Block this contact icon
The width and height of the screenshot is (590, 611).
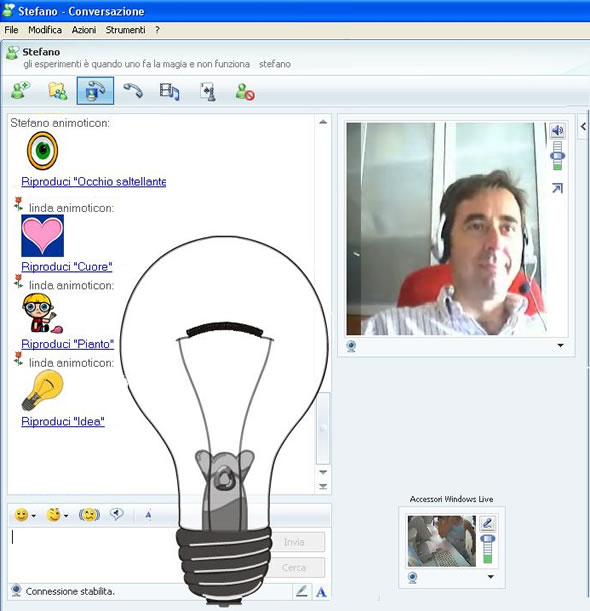(x=245, y=92)
